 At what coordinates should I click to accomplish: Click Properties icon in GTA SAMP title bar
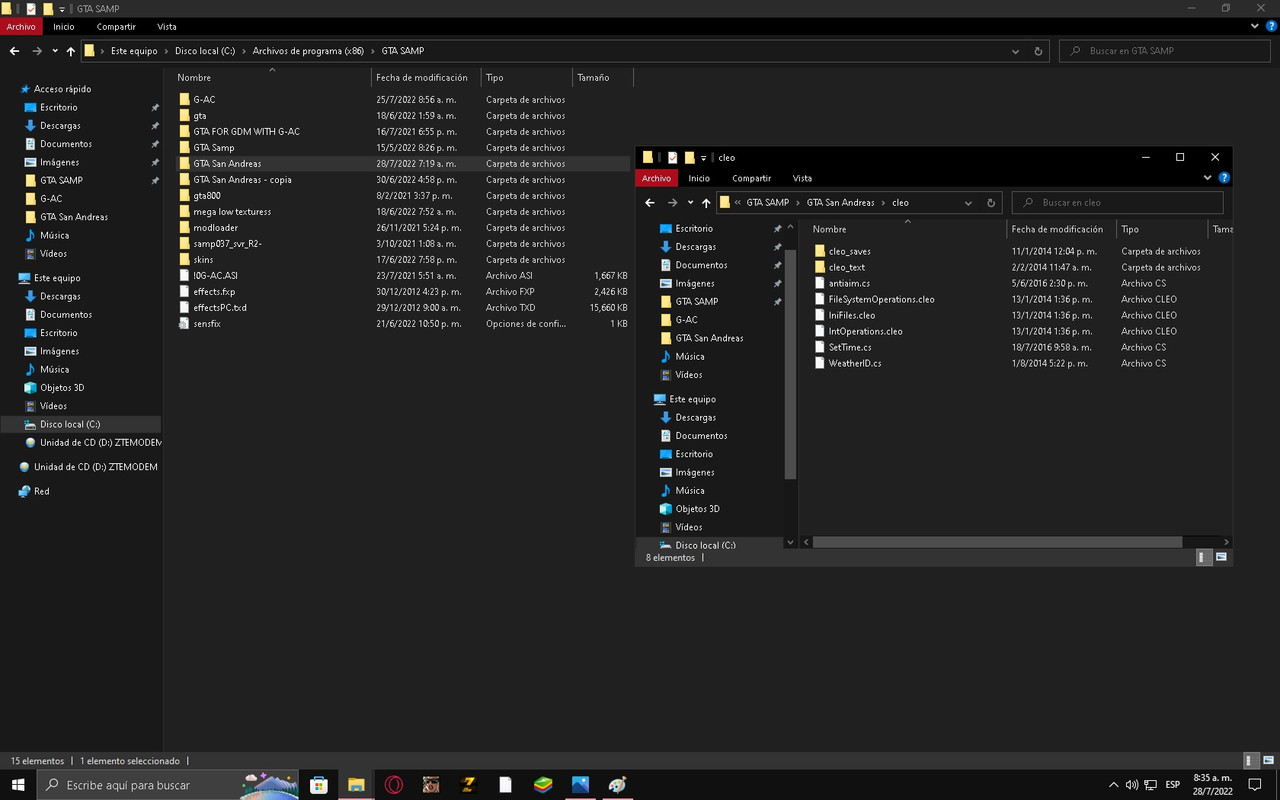31,9
